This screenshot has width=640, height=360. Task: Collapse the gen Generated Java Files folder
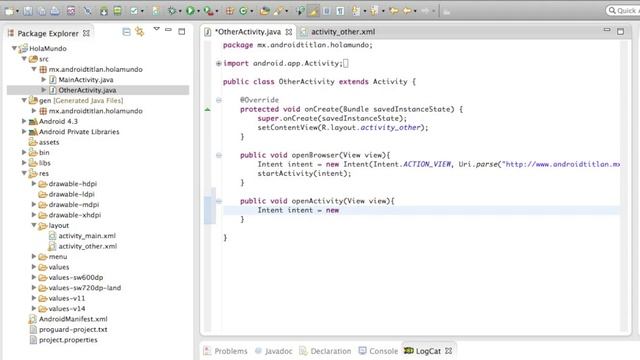click(24, 100)
